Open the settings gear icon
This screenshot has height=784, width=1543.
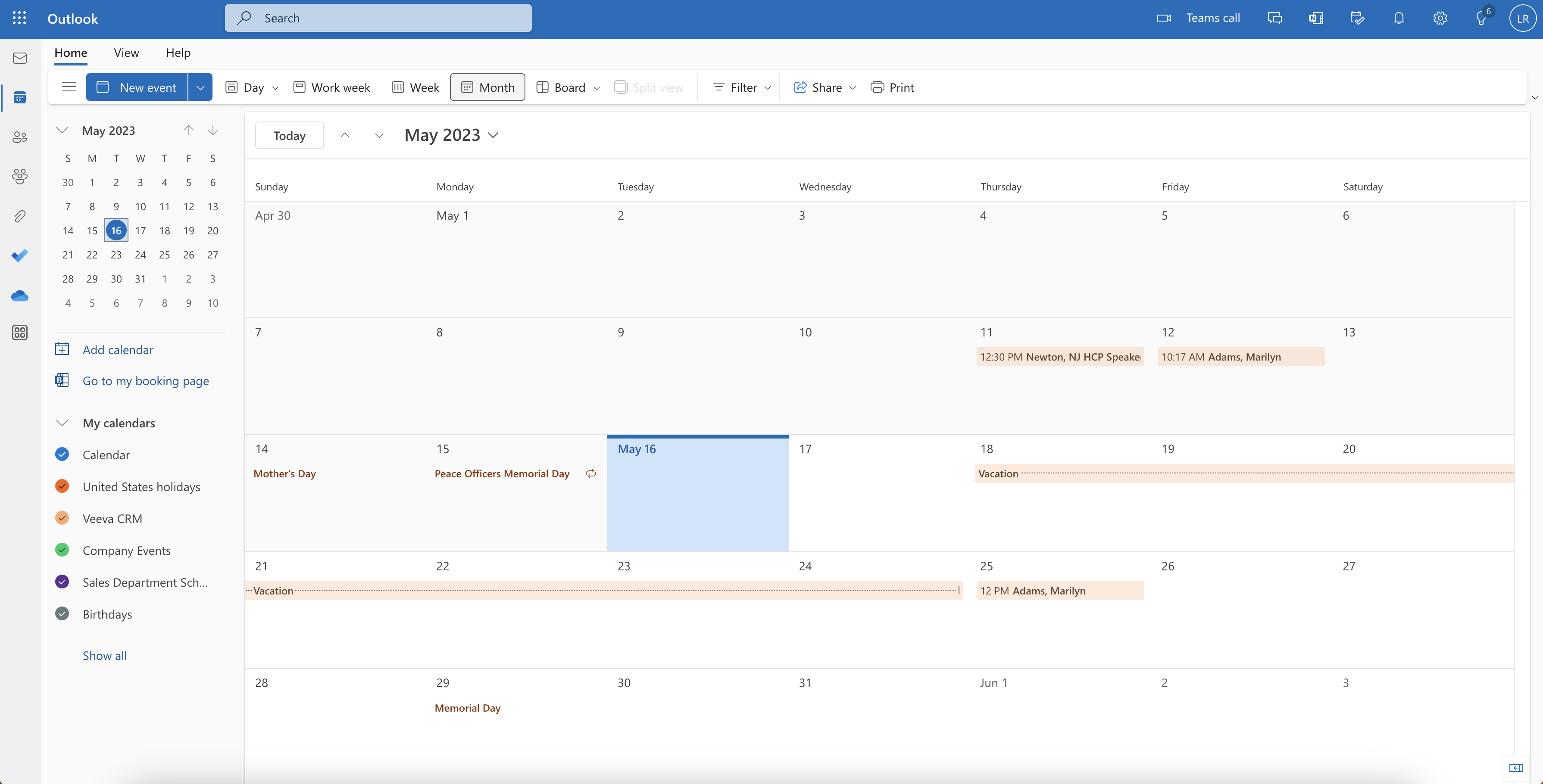pos(1440,19)
